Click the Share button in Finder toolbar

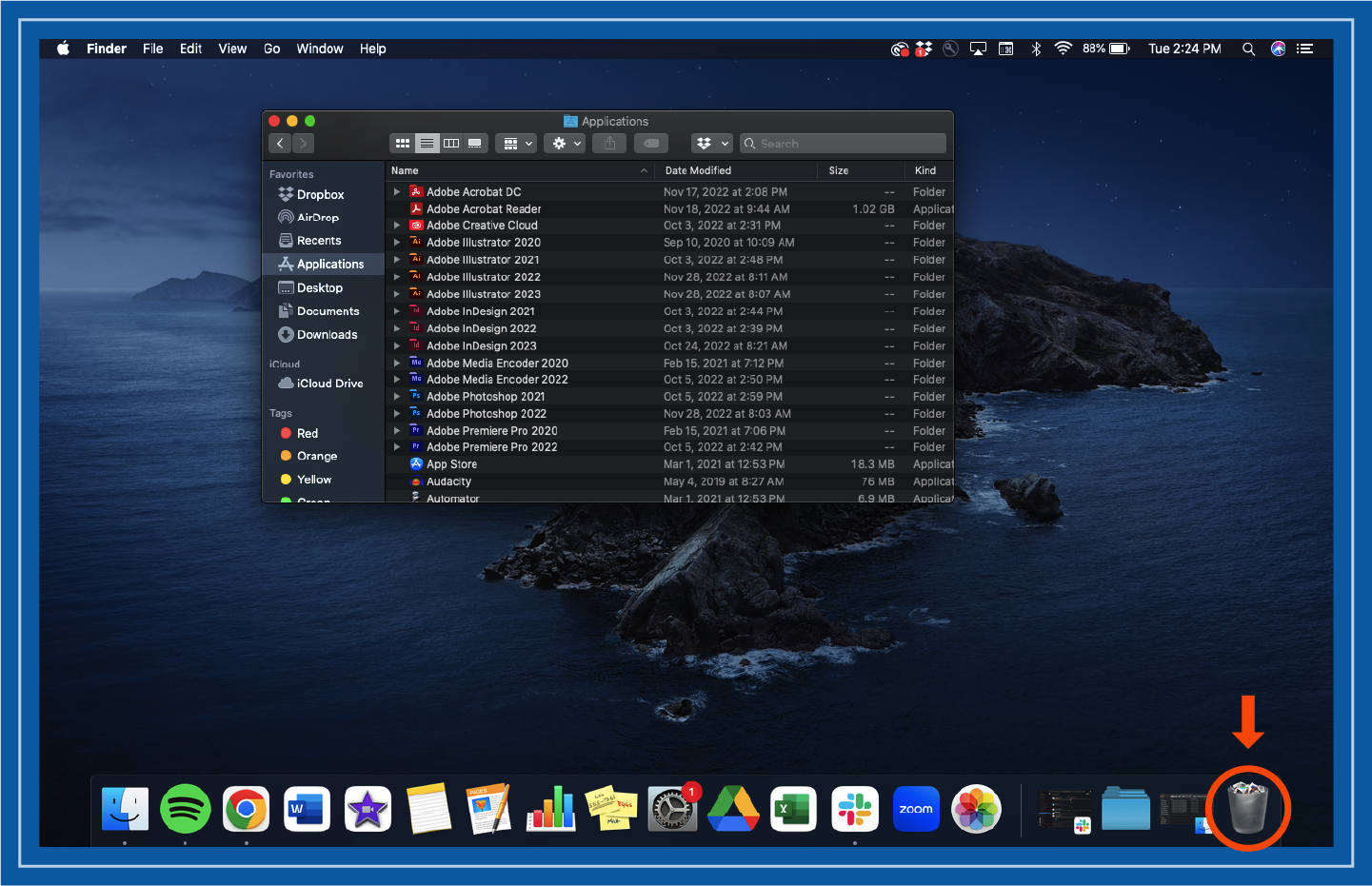point(609,144)
